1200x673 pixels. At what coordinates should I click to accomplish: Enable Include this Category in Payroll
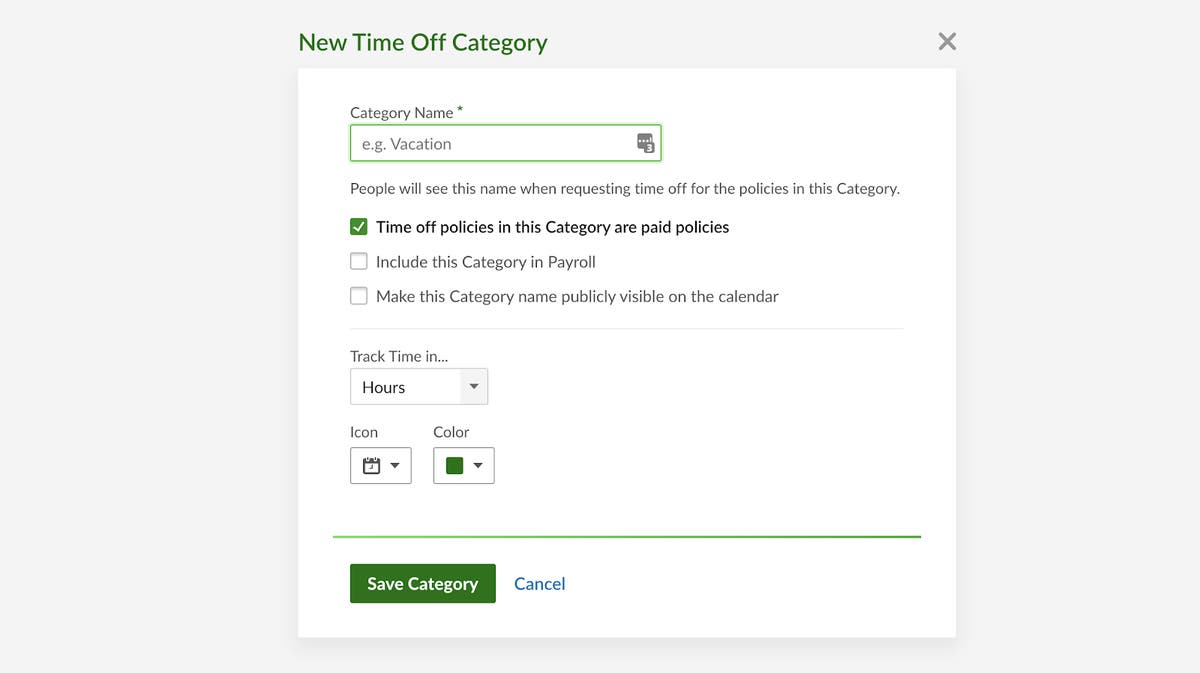(358, 261)
